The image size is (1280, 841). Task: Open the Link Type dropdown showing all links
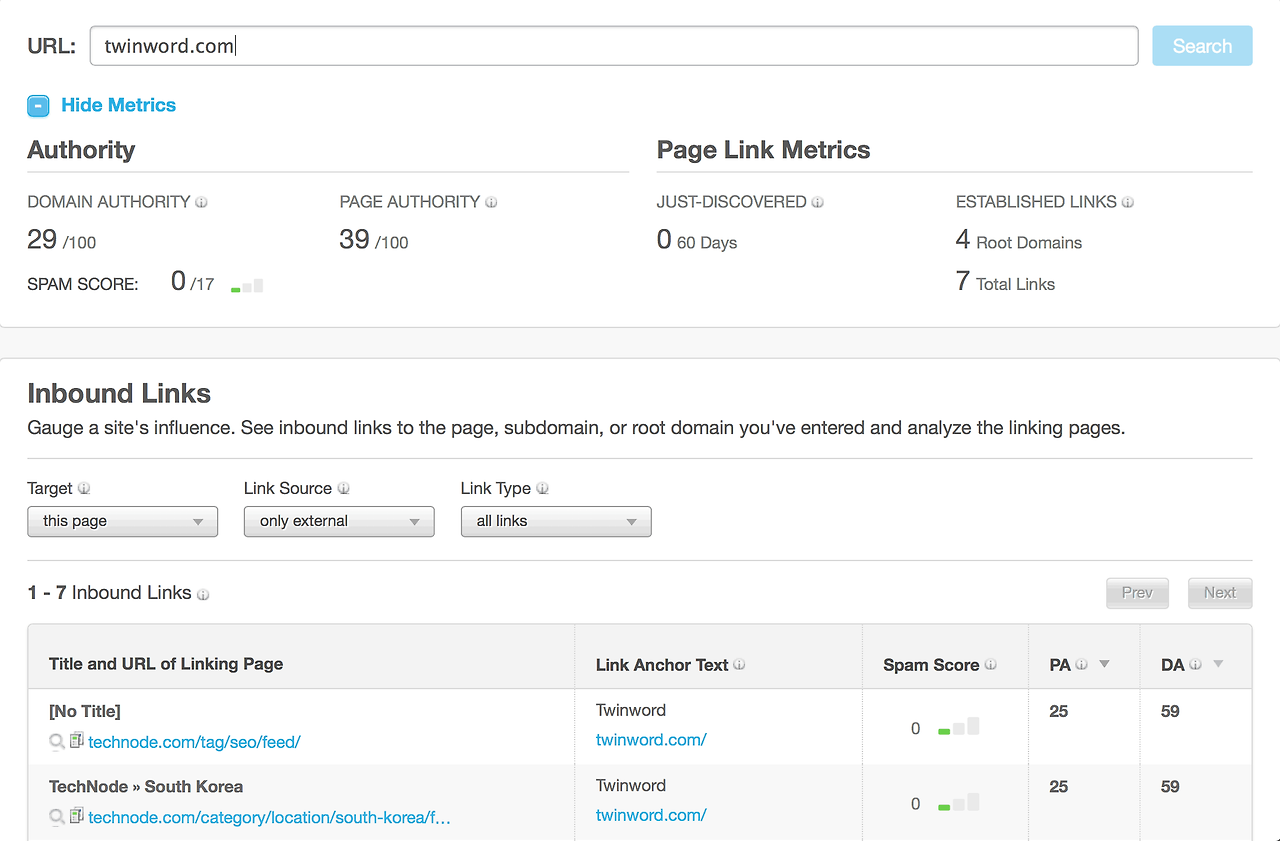pos(556,521)
